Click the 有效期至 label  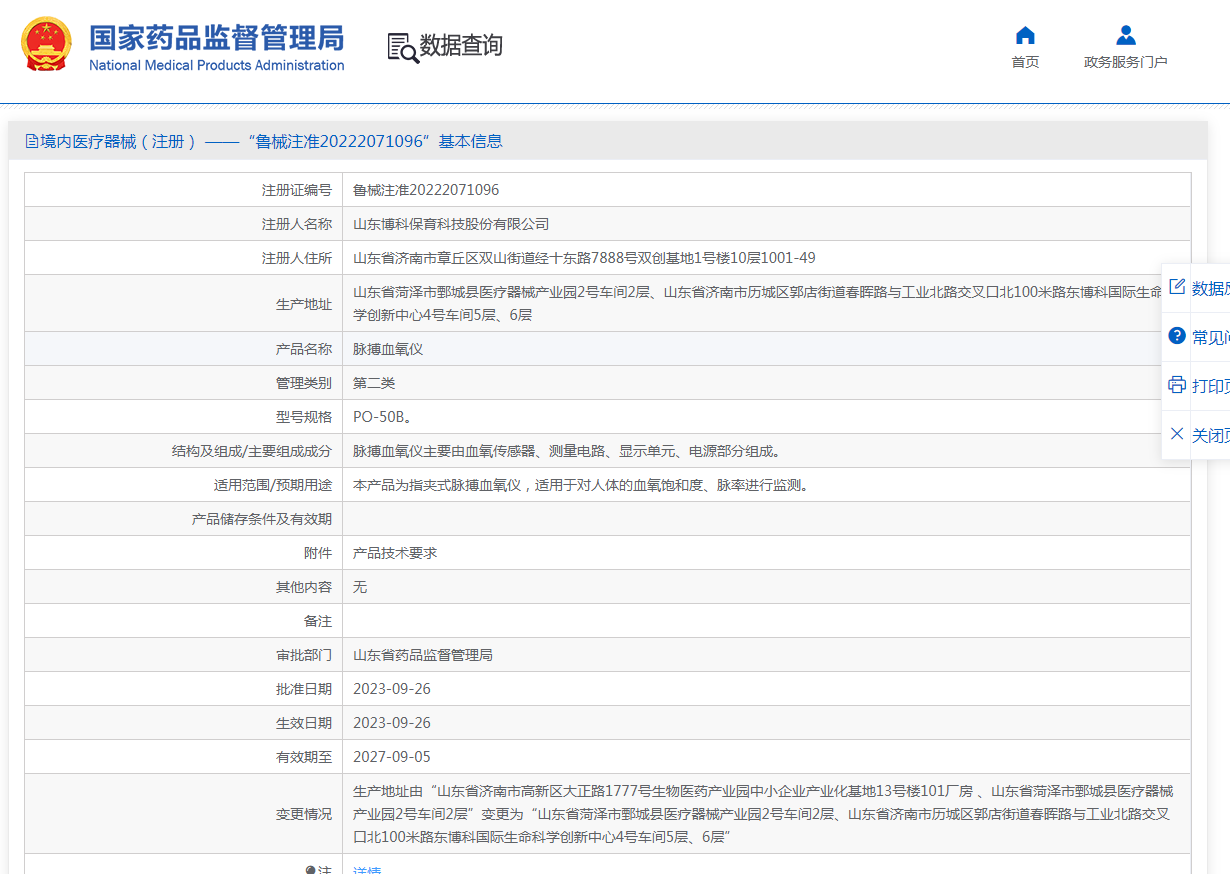pyautogui.click(x=304, y=757)
